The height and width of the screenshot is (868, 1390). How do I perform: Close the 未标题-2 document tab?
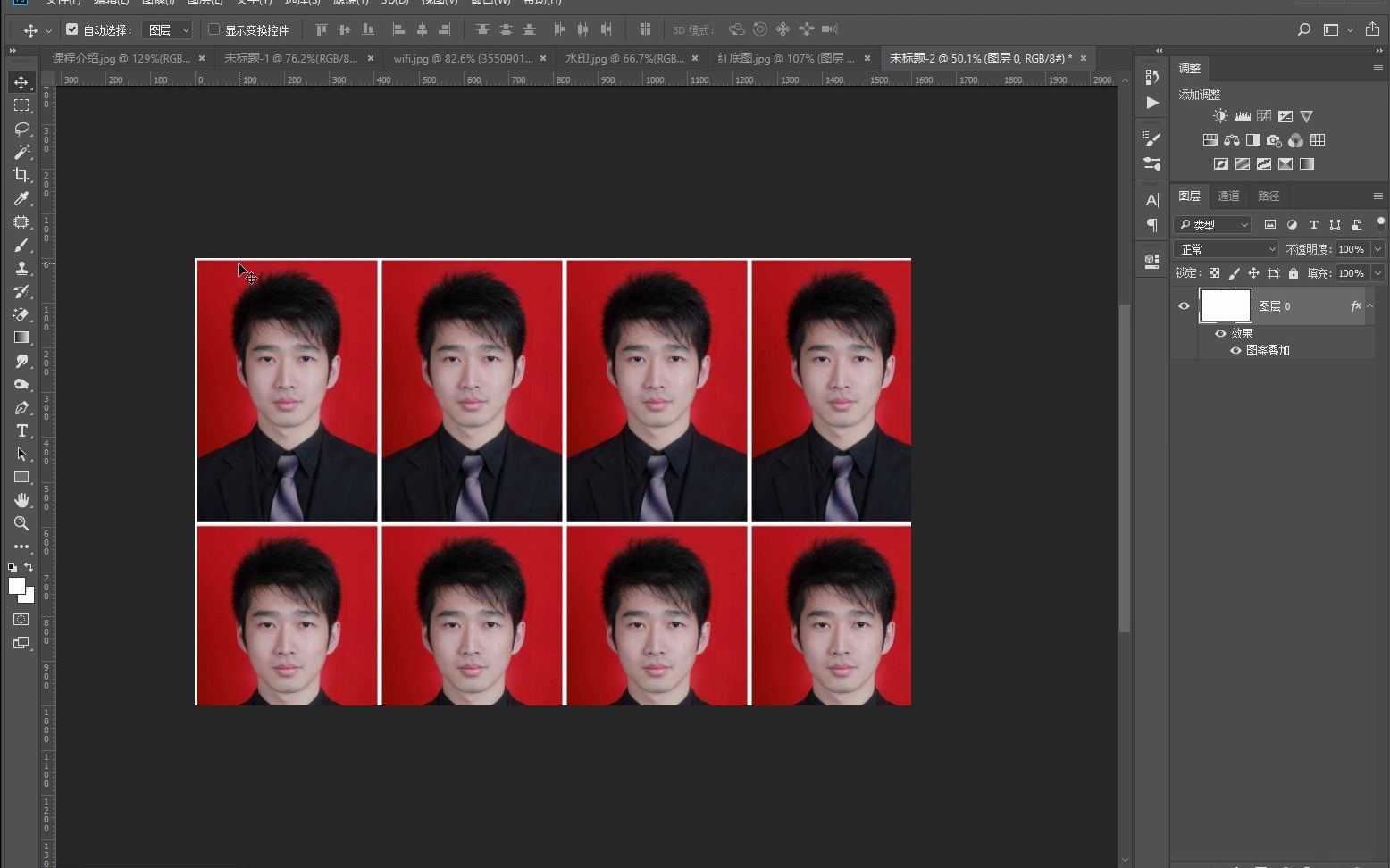(x=1084, y=58)
